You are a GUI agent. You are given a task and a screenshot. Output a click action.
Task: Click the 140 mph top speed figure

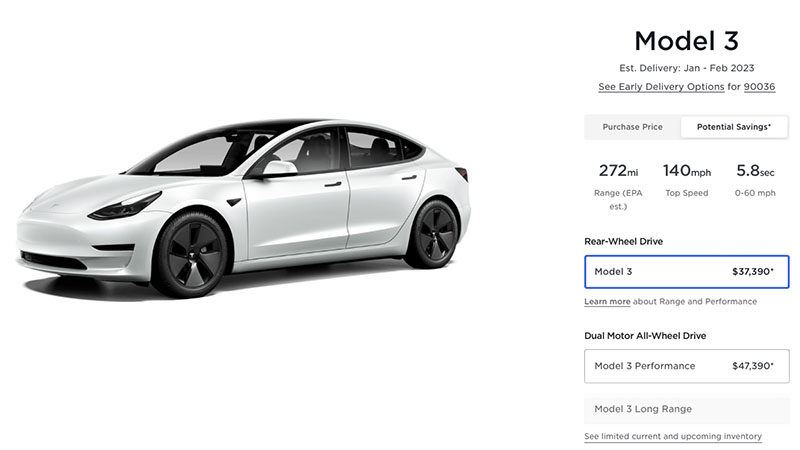click(x=686, y=171)
